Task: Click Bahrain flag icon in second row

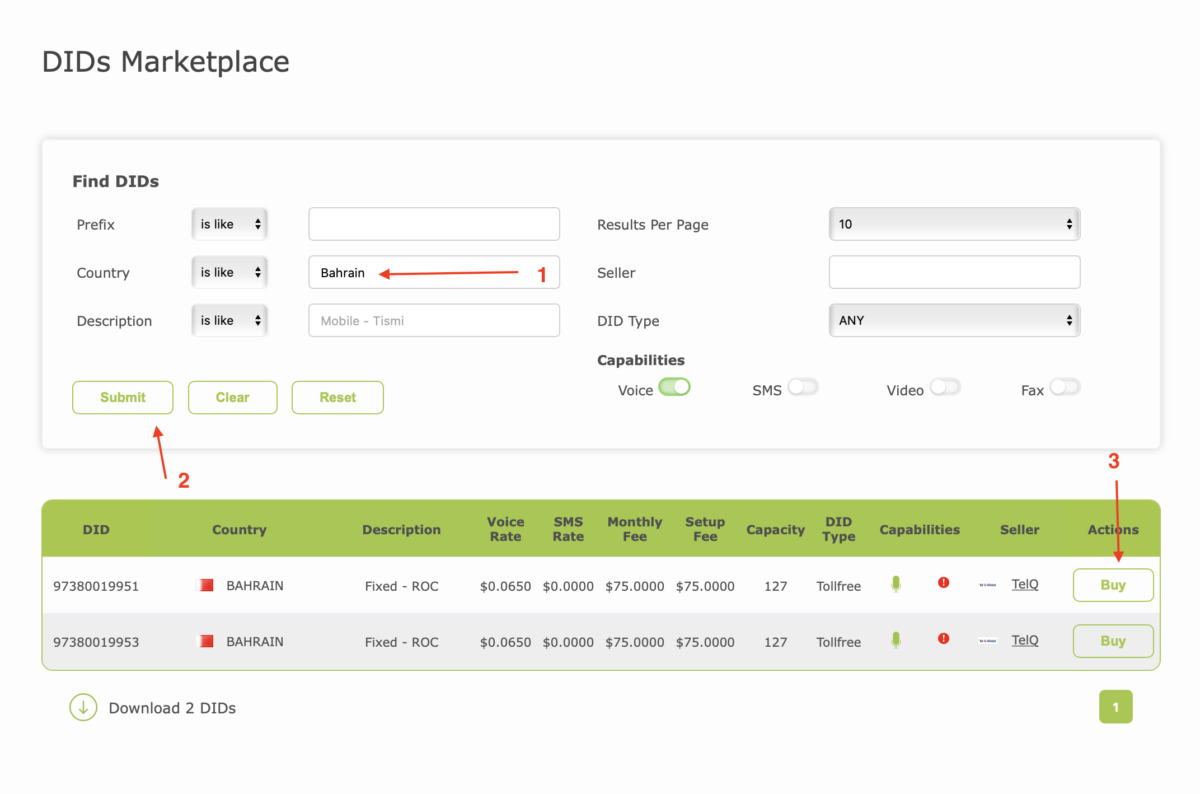Action: [x=205, y=641]
